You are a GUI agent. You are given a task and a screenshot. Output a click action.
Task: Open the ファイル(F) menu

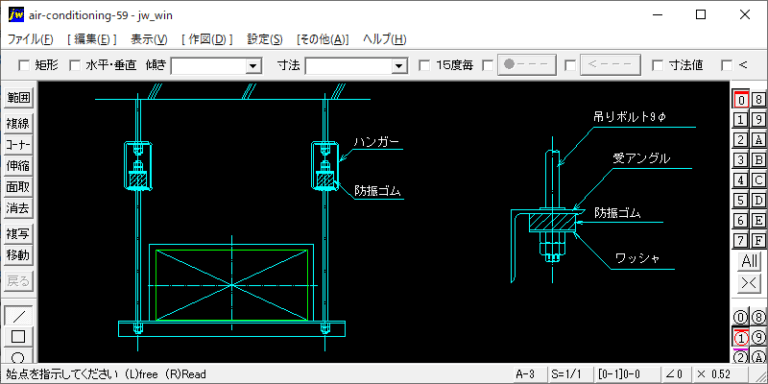(30, 40)
